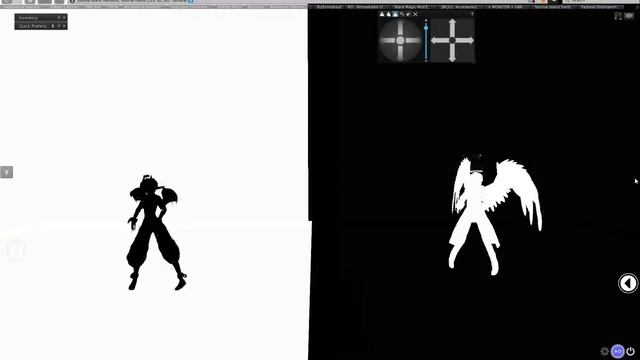640x360 pixels.
Task: Close the Inventory floater
Action: pos(64,18)
